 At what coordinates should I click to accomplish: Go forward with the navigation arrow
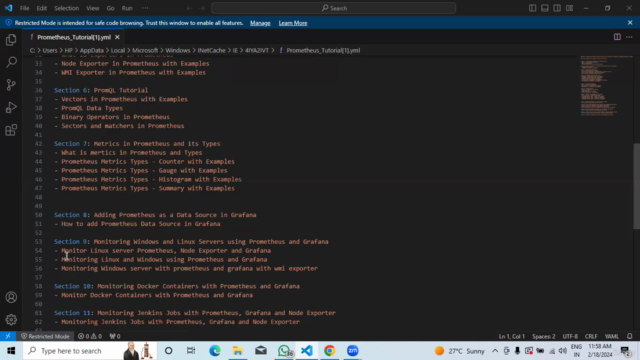[202, 8]
